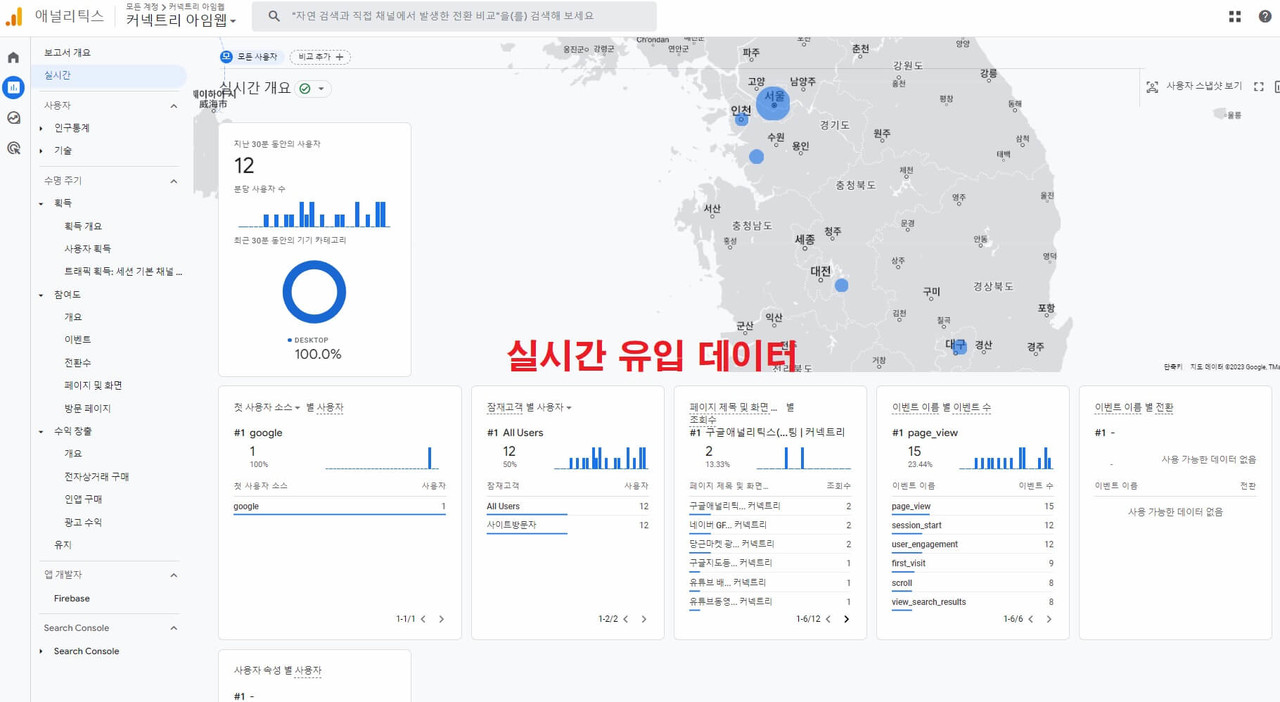The width and height of the screenshot is (1280, 702).
Task: Open 유지 report in sidebar
Action: tap(63, 545)
